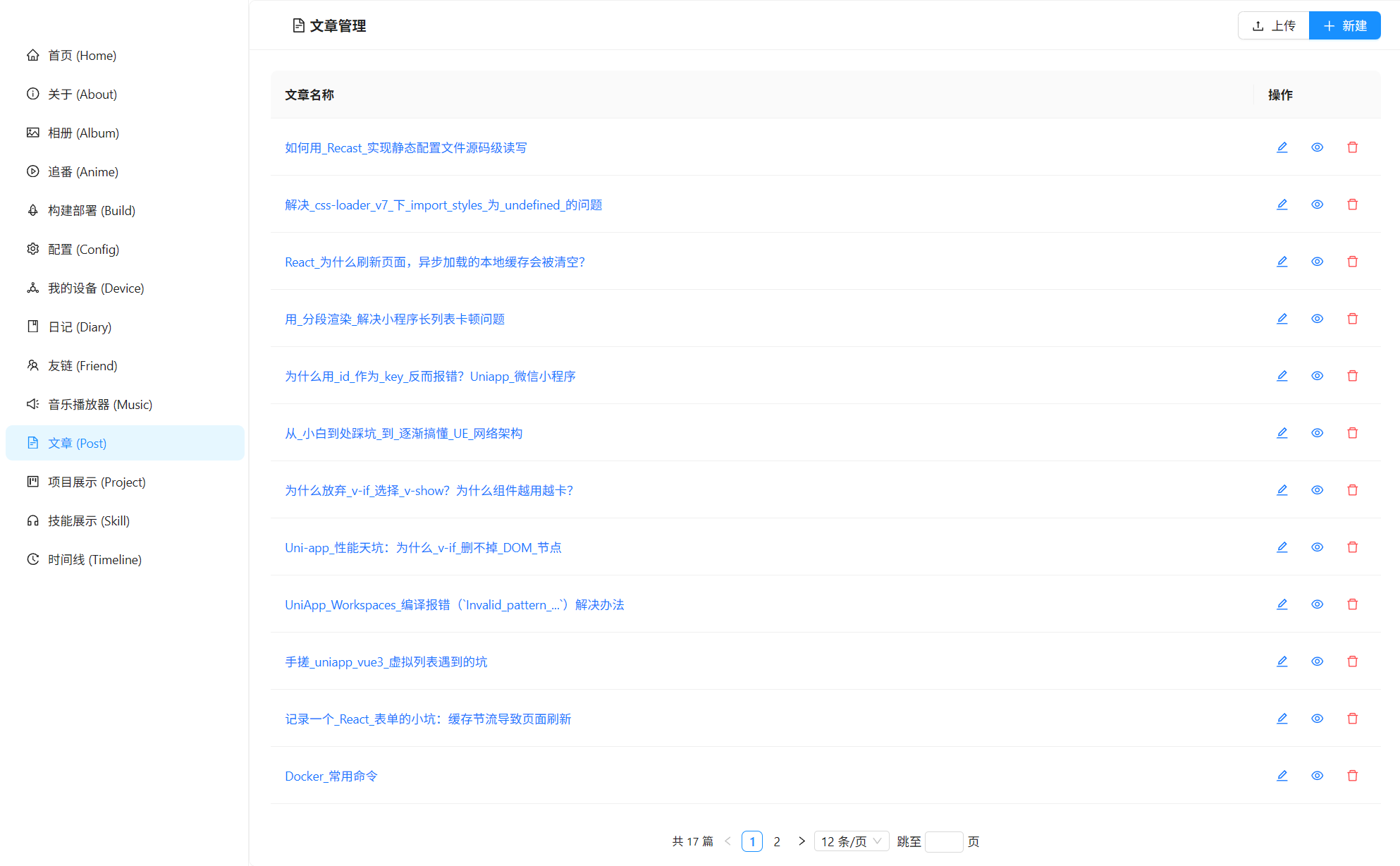The width and height of the screenshot is (1400, 866).
Task: Delete the 虚拟列表 article
Action: (1352, 661)
